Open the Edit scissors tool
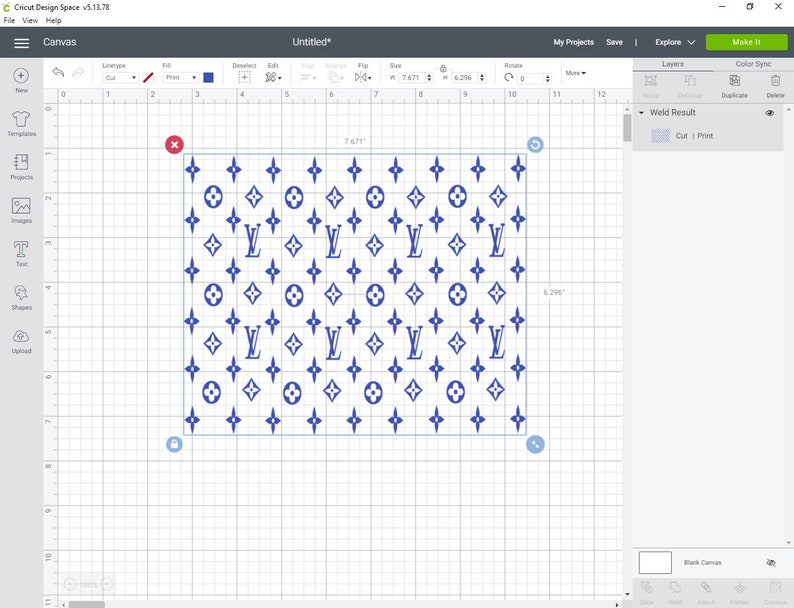794x608 pixels. pyautogui.click(x=272, y=77)
